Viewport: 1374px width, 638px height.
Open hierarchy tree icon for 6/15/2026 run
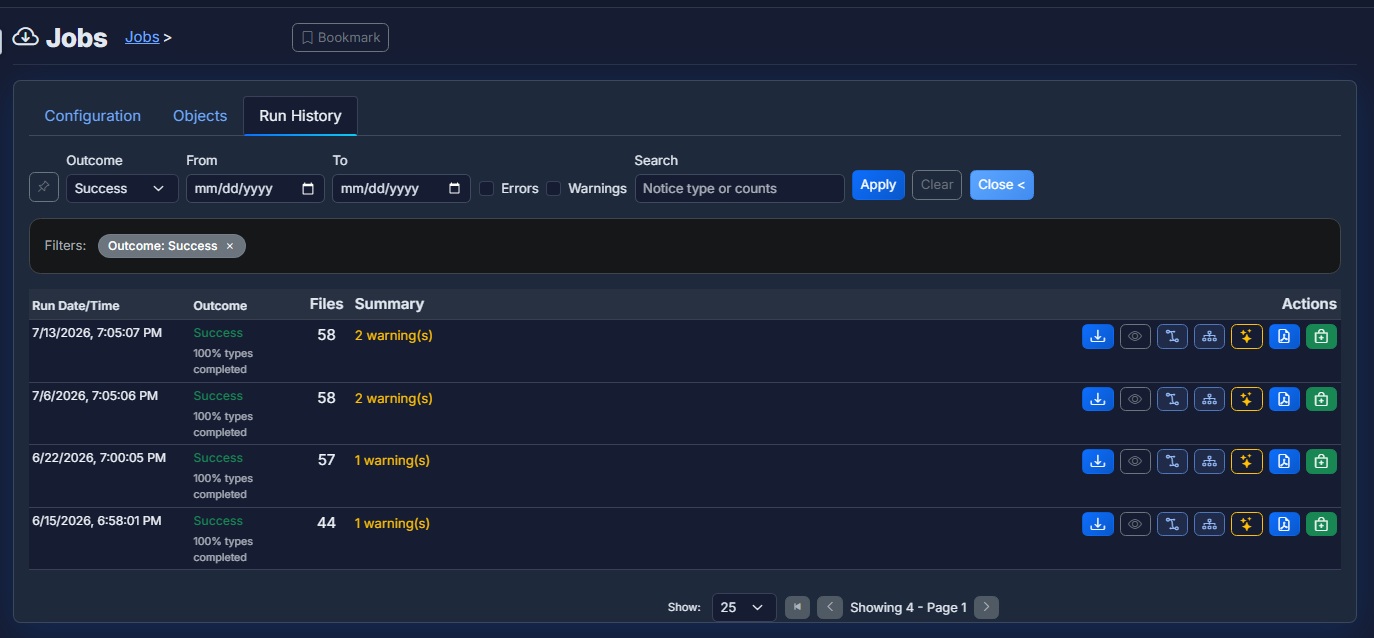[1209, 524]
